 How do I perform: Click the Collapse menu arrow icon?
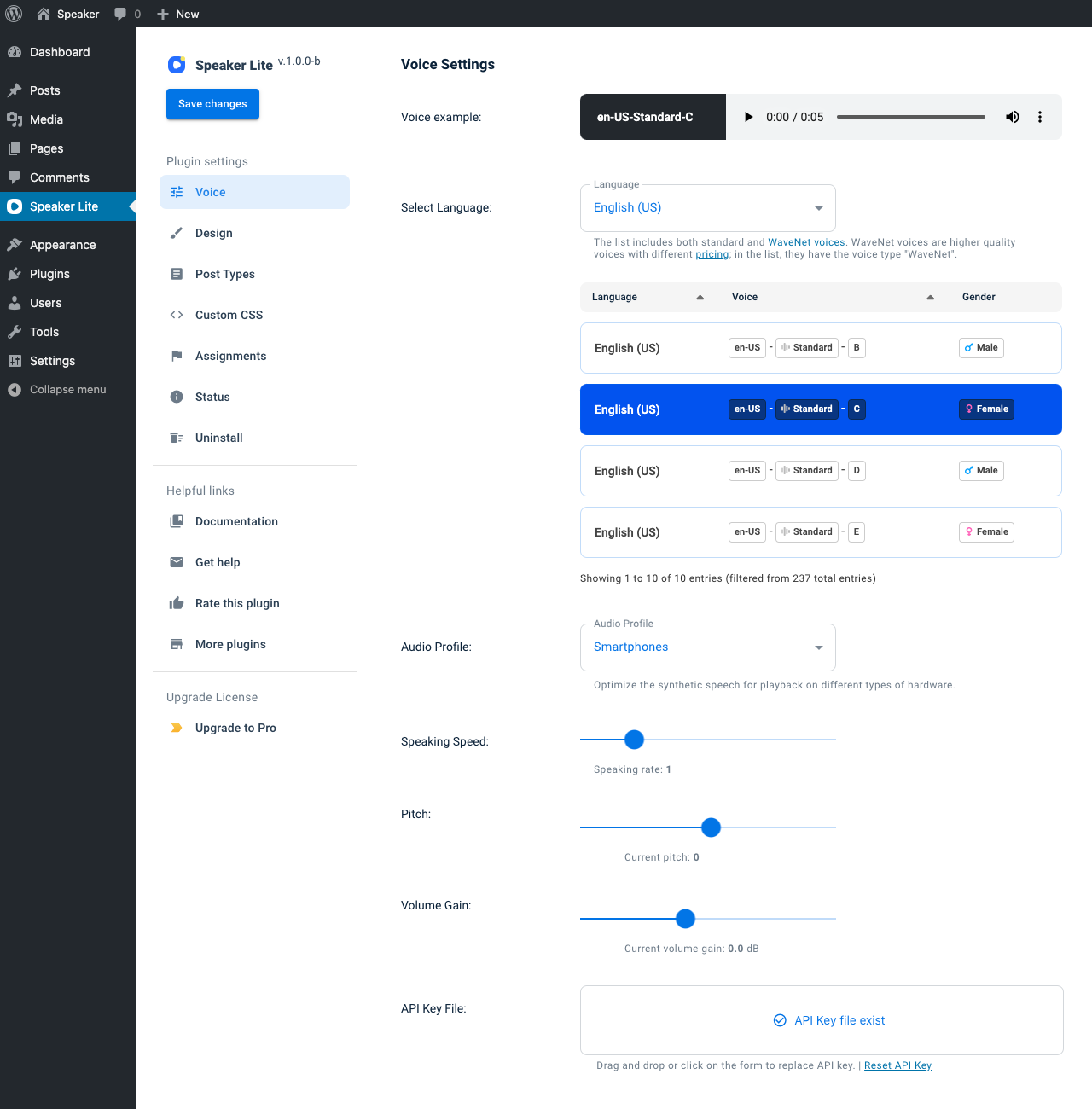pos(15,390)
